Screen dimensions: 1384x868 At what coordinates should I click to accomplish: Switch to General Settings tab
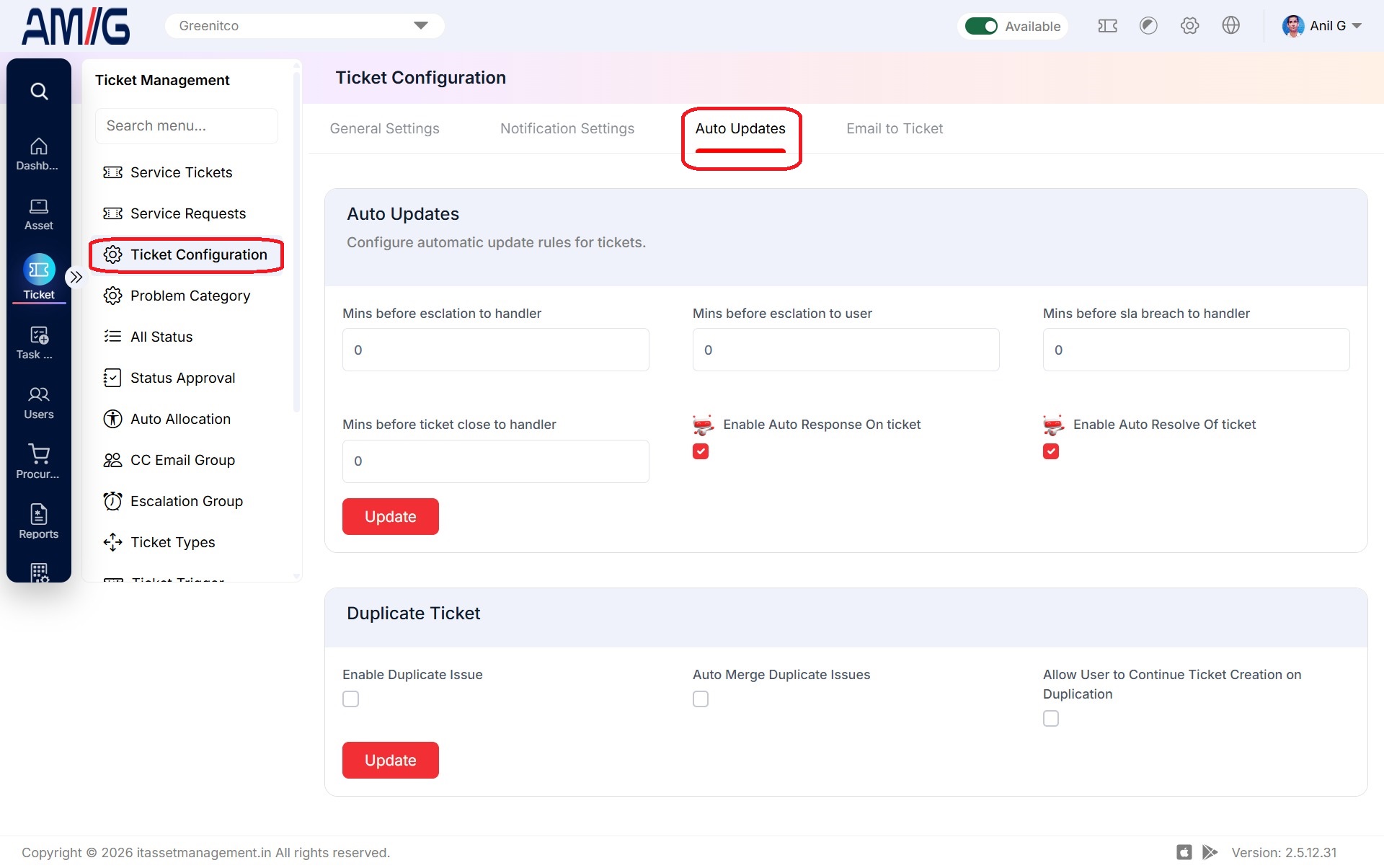[x=384, y=128]
